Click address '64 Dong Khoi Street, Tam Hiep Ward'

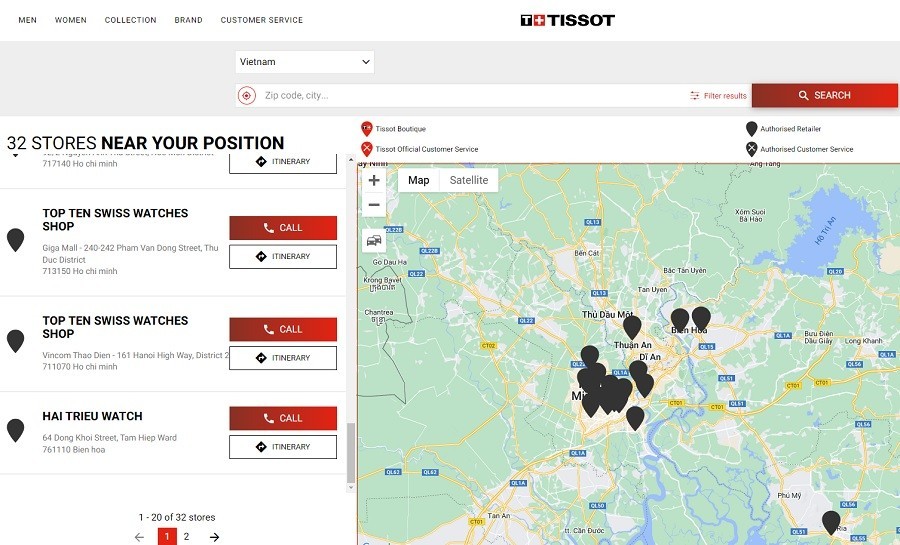pyautogui.click(x=110, y=438)
